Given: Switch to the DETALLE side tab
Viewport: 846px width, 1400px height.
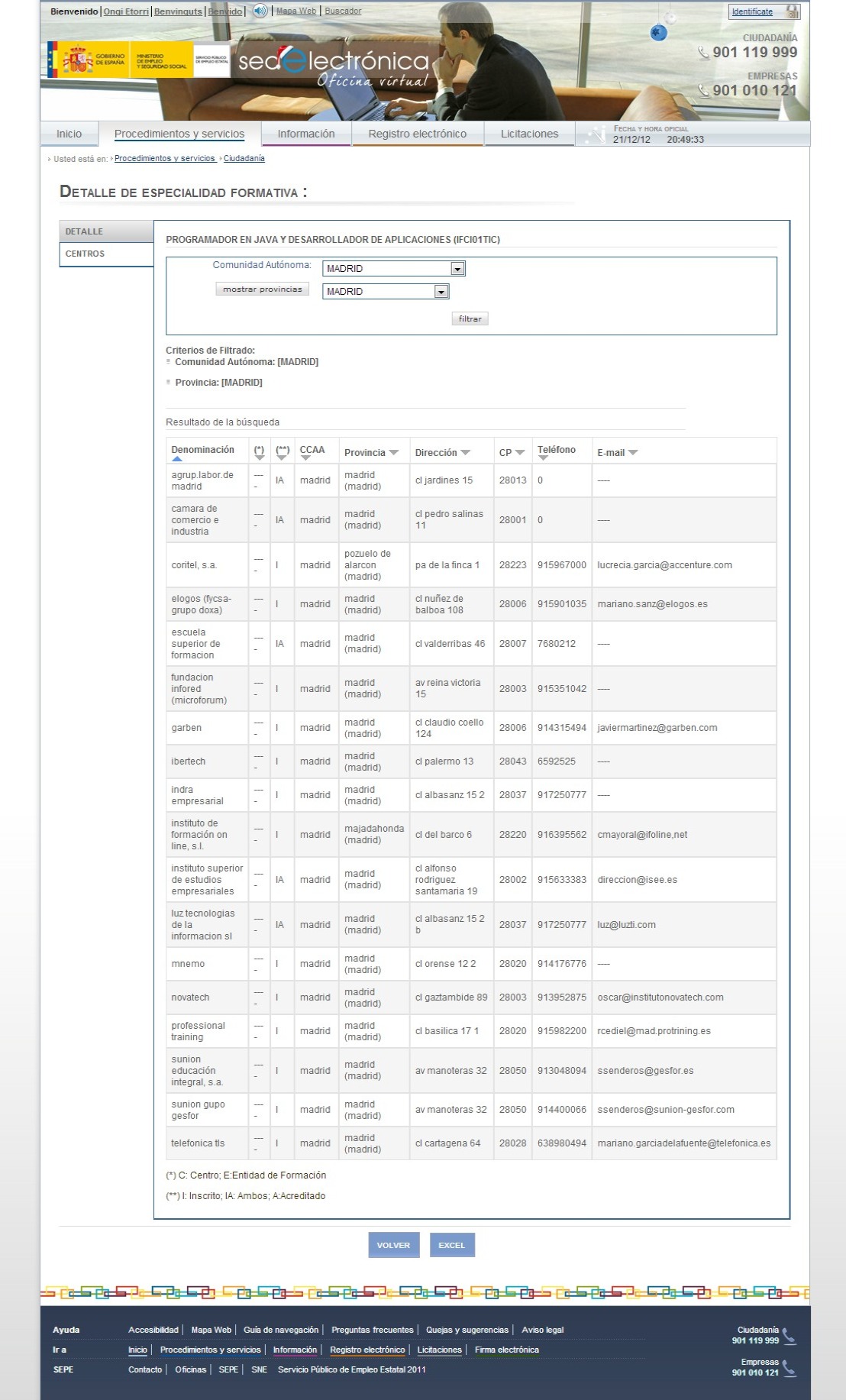Looking at the screenshot, I should 106,231.
